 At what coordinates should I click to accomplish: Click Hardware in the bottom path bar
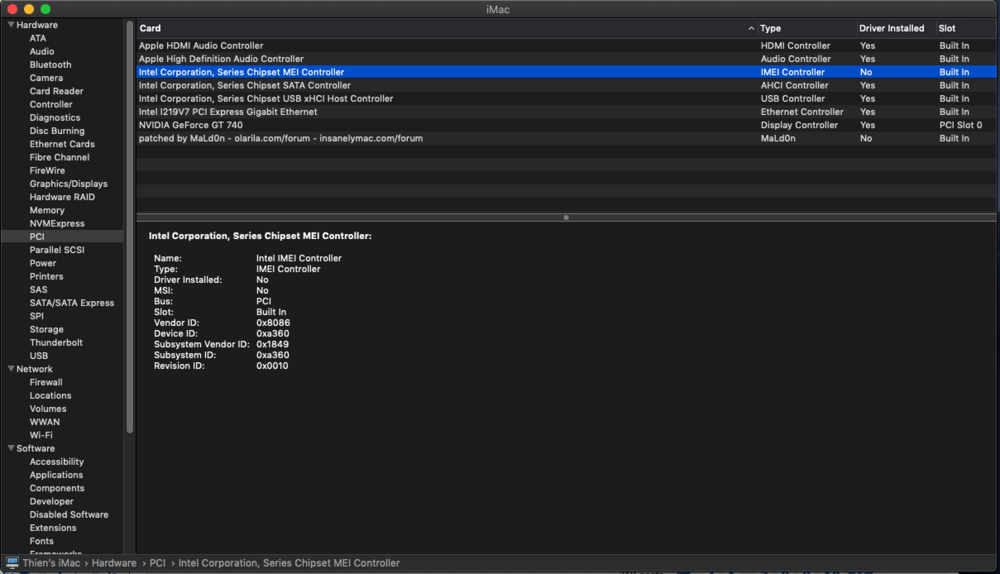tap(114, 563)
